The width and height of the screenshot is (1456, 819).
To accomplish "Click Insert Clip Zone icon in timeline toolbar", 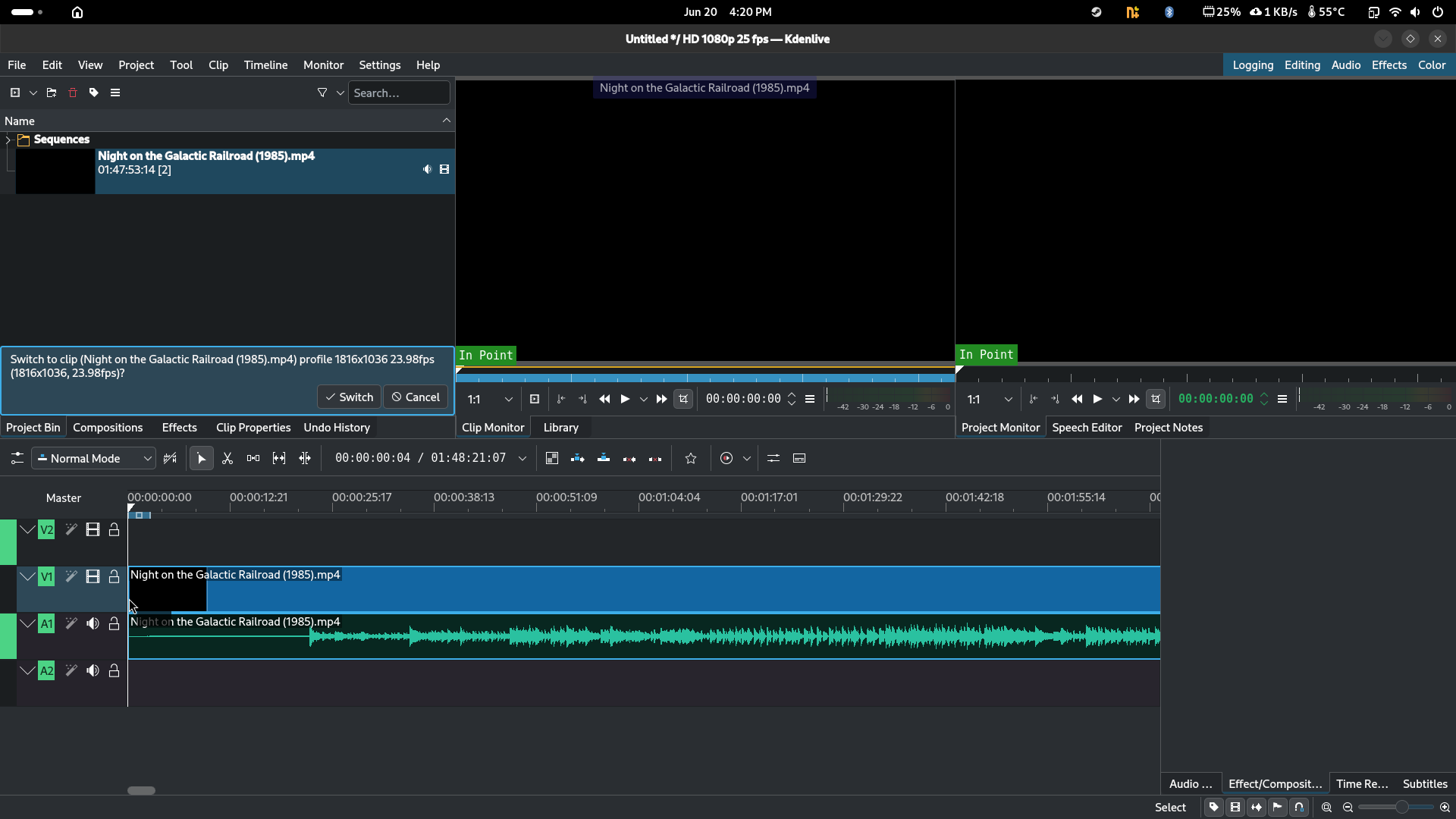I will coord(578,459).
